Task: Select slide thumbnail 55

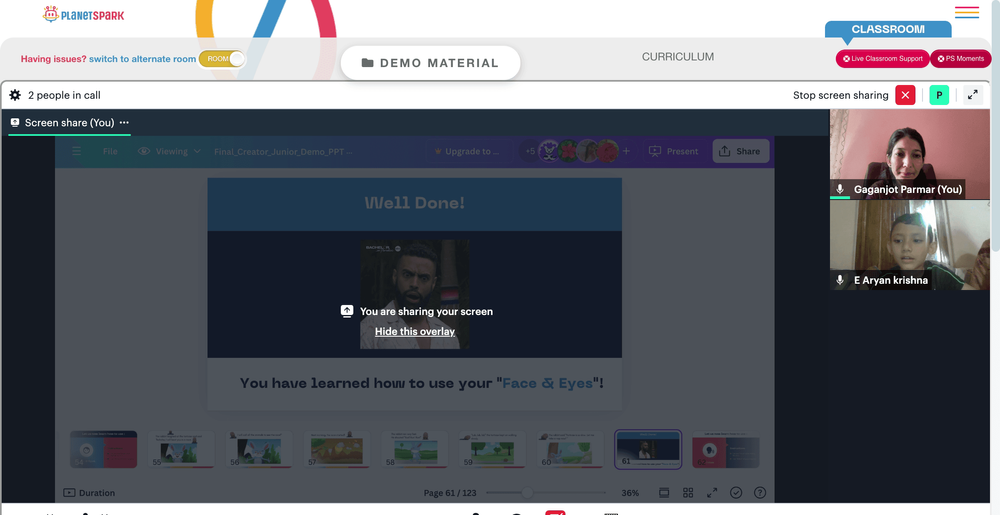Action: click(181, 449)
